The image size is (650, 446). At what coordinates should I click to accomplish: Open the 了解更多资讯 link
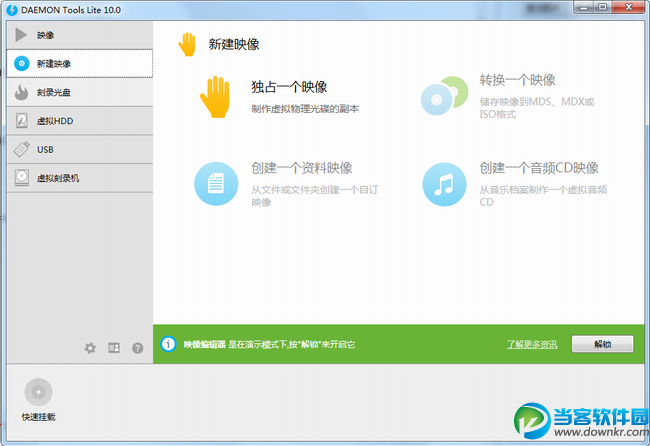[532, 344]
